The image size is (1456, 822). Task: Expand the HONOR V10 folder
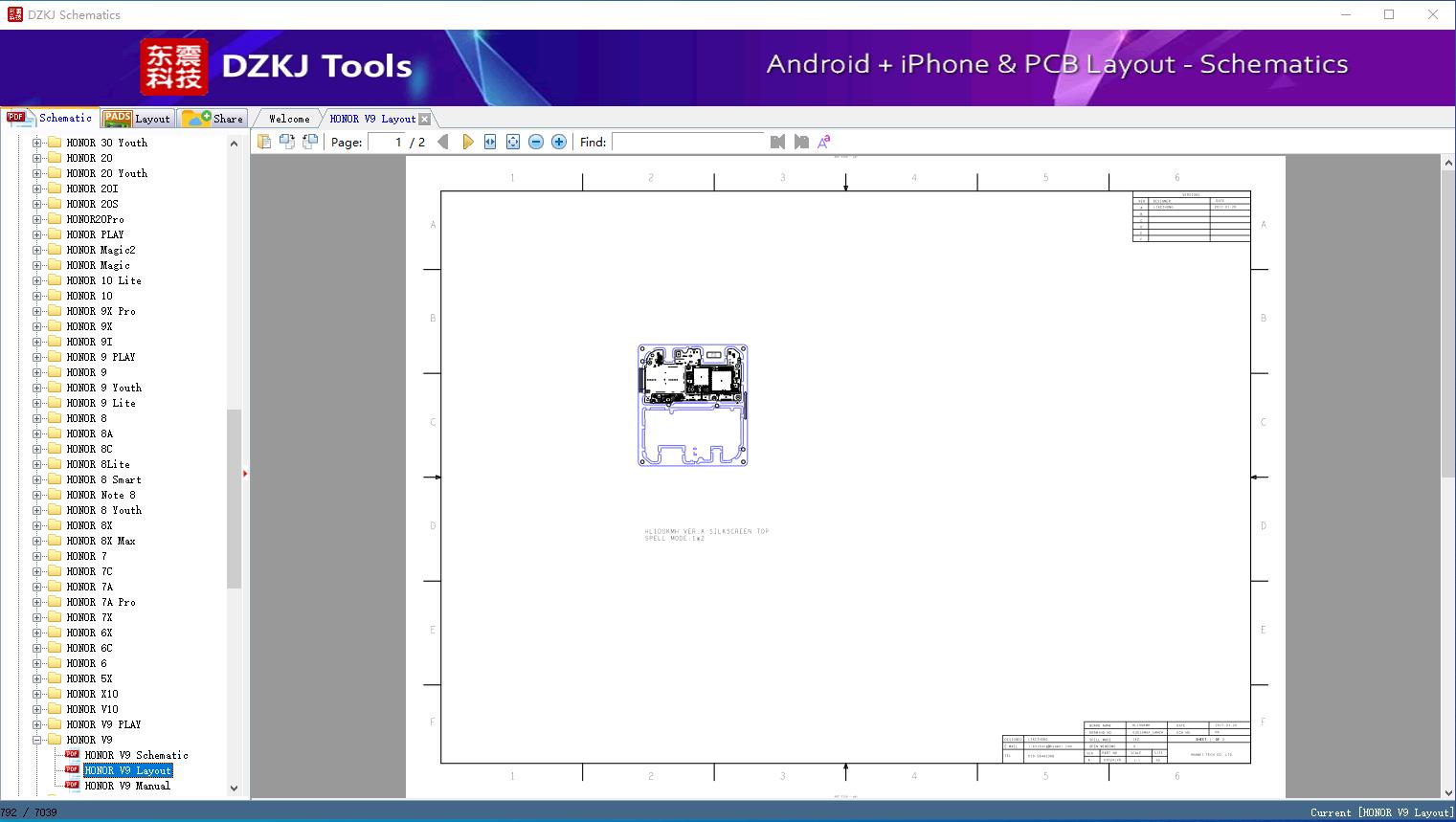click(x=36, y=709)
